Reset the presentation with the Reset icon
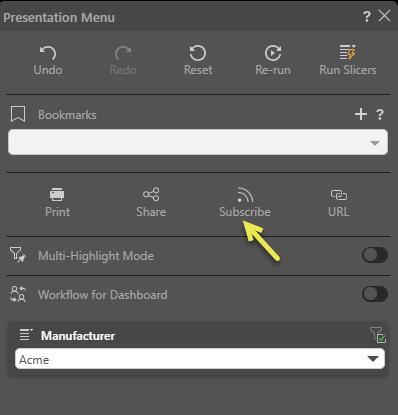 pos(198,53)
